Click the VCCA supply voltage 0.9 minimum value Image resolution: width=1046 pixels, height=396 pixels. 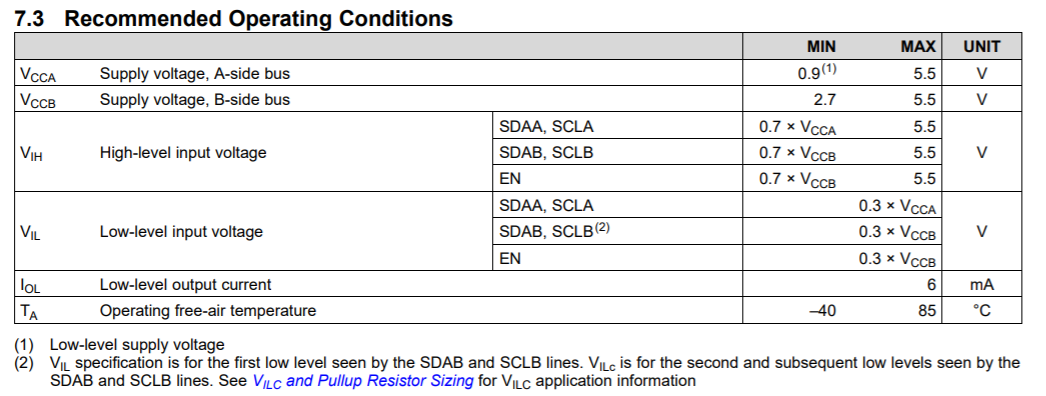pyautogui.click(x=817, y=72)
